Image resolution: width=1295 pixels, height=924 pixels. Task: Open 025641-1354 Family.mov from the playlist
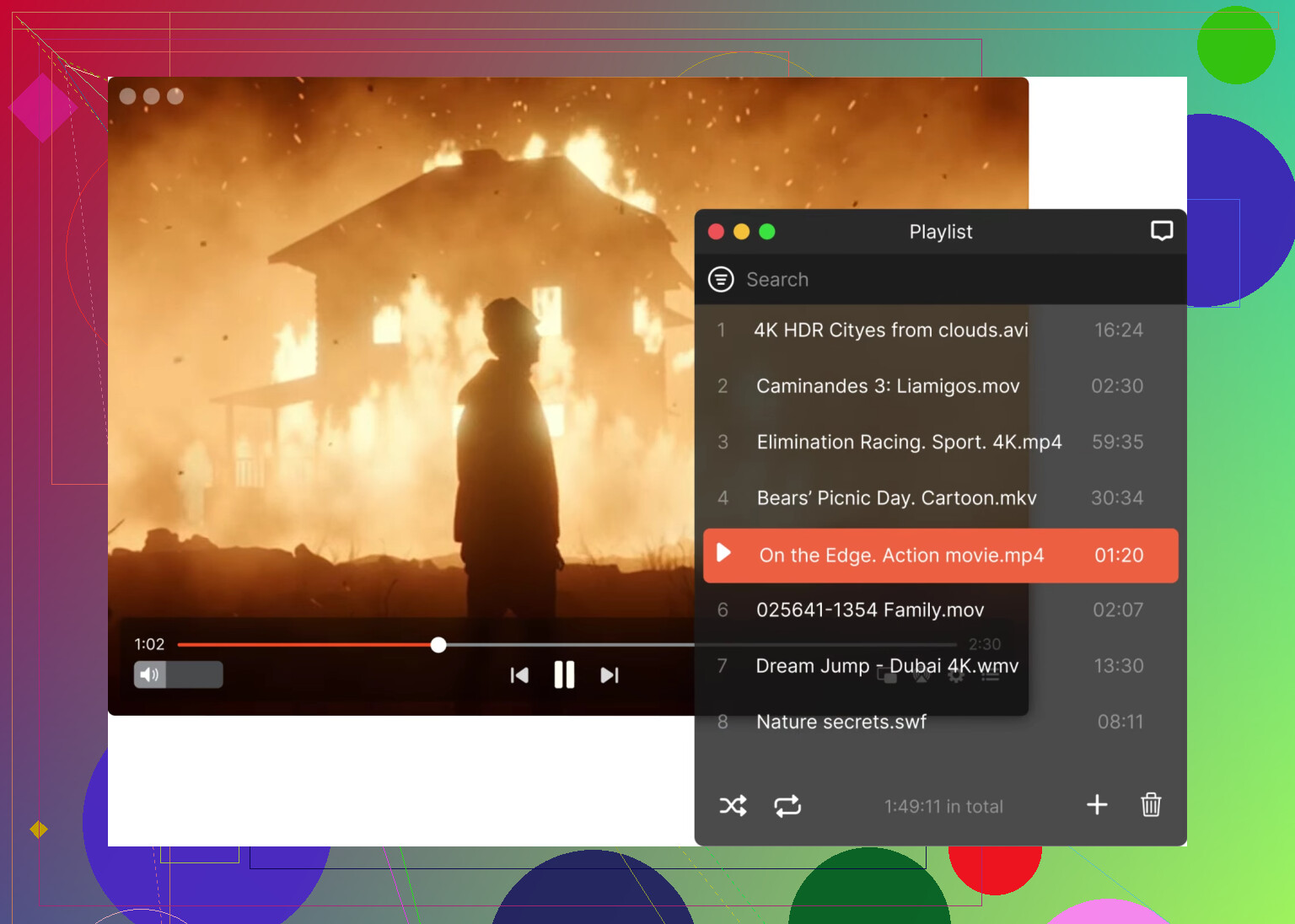point(870,610)
